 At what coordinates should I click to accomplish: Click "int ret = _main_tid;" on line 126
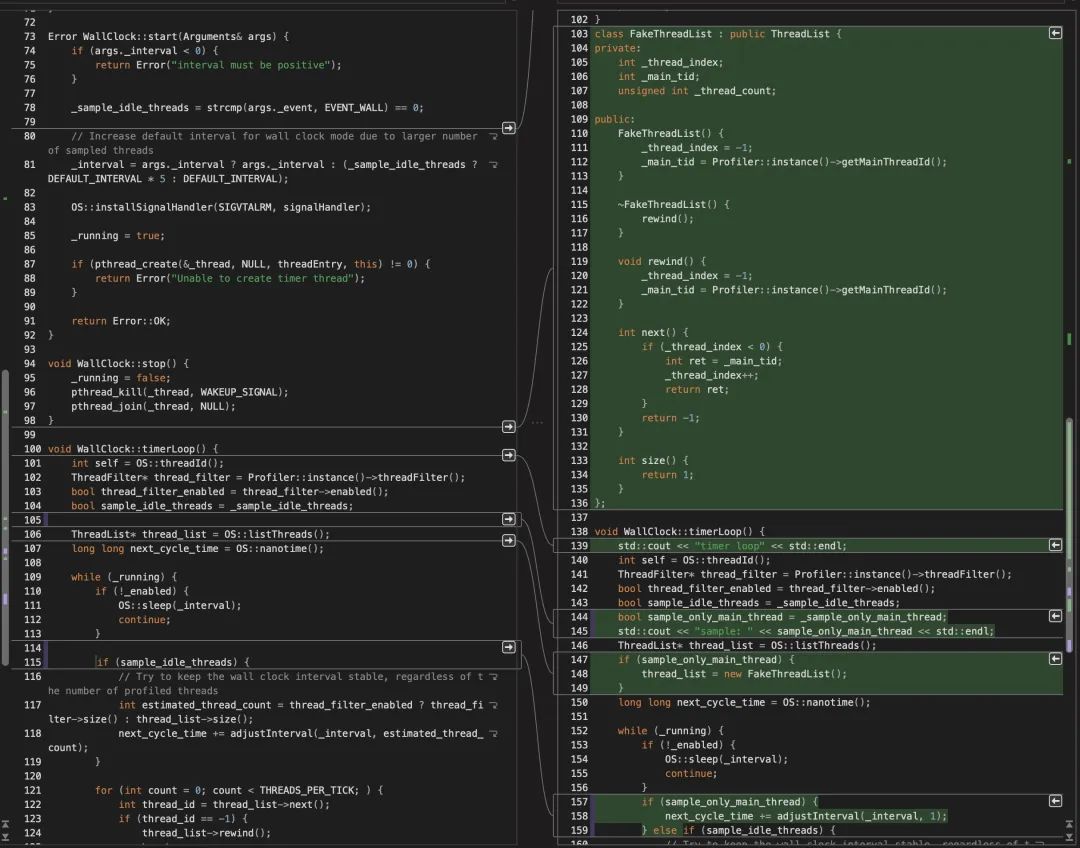coord(723,361)
